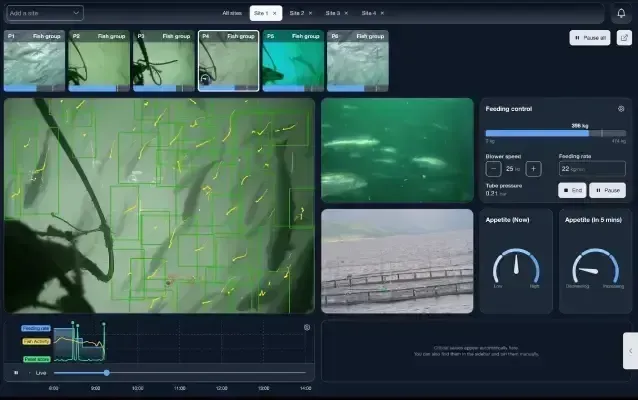Screen dimensions: 638x400
Task: Select the Site 2 tab
Action: (297, 13)
